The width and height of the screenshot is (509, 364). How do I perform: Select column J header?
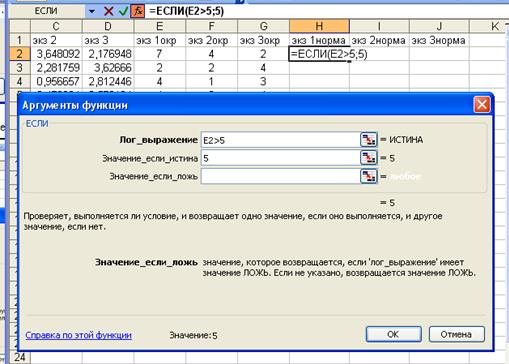[x=439, y=26]
